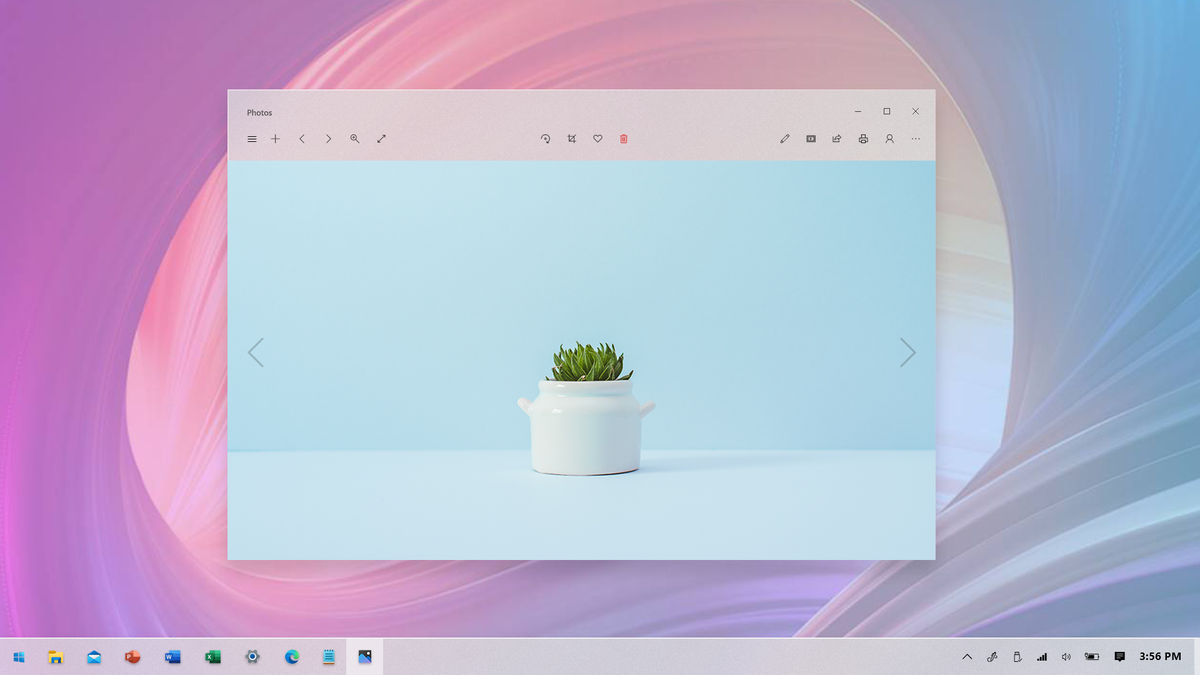Click the USB device tray icon

(x=1017, y=657)
